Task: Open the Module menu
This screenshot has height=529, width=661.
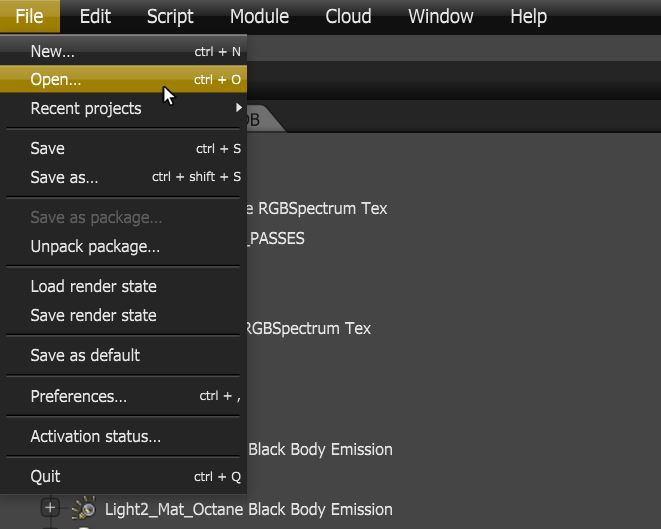Action: pos(259,16)
